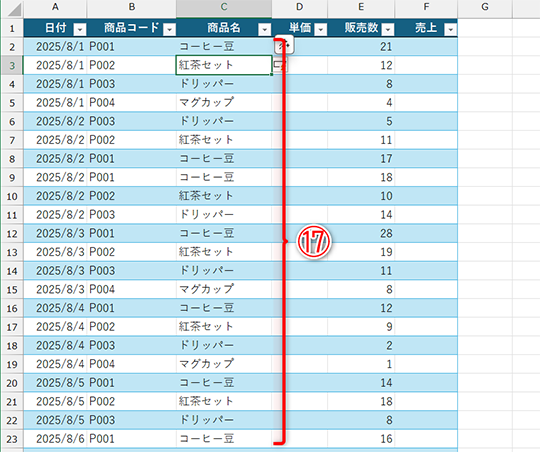This screenshot has width=540, height=452.
Task: Open the 販売数 filter dropdown
Action: [388, 30]
